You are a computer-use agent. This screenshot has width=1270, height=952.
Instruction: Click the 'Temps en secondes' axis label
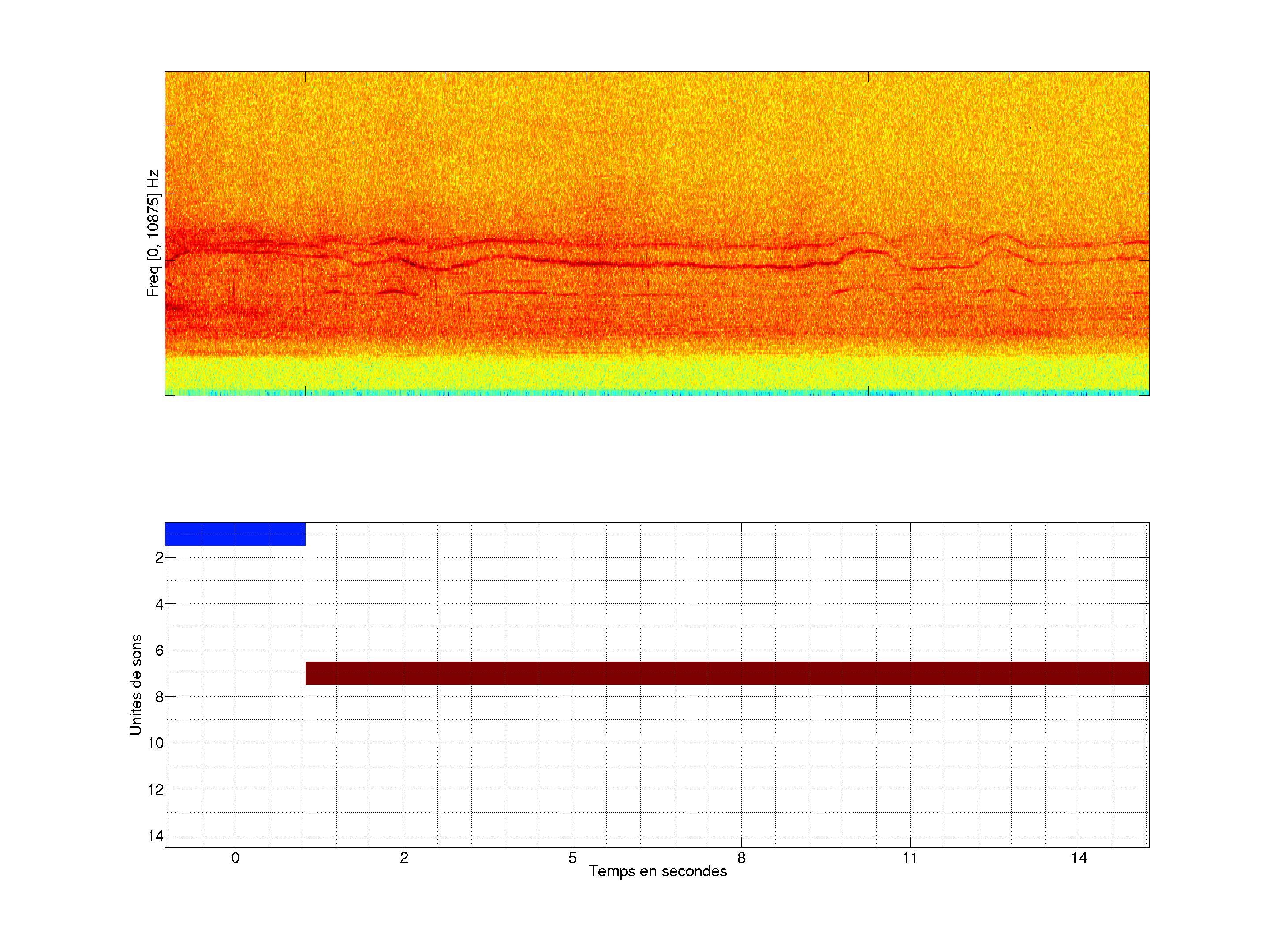[657, 871]
